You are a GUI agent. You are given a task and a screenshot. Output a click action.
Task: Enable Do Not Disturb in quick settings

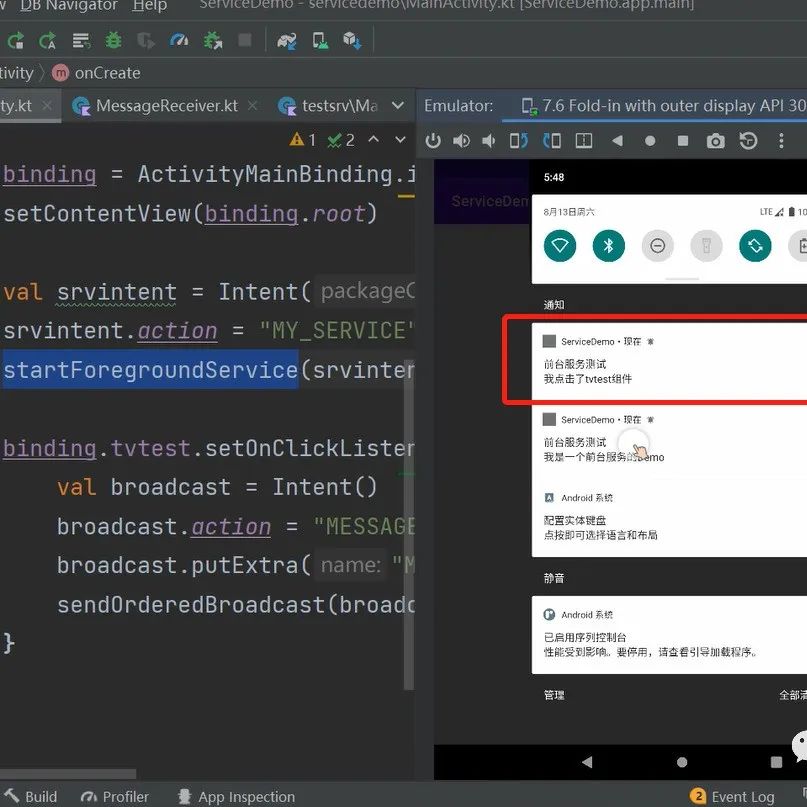click(x=658, y=246)
